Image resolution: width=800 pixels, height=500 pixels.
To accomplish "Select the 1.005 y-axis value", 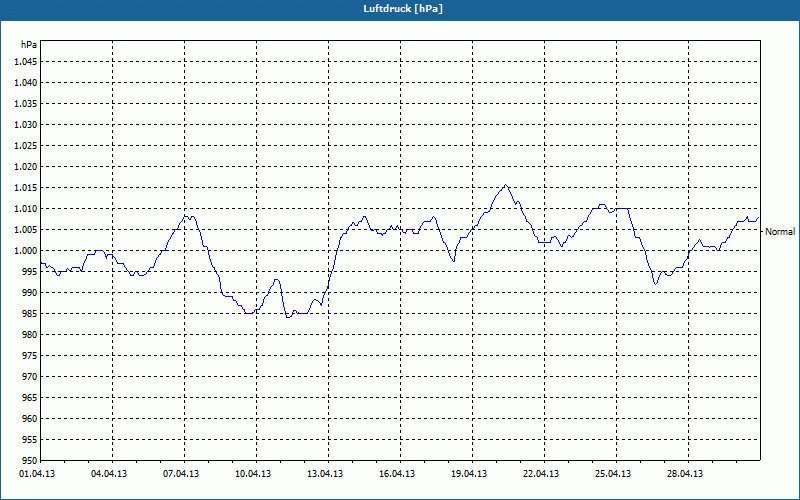I will [x=26, y=230].
